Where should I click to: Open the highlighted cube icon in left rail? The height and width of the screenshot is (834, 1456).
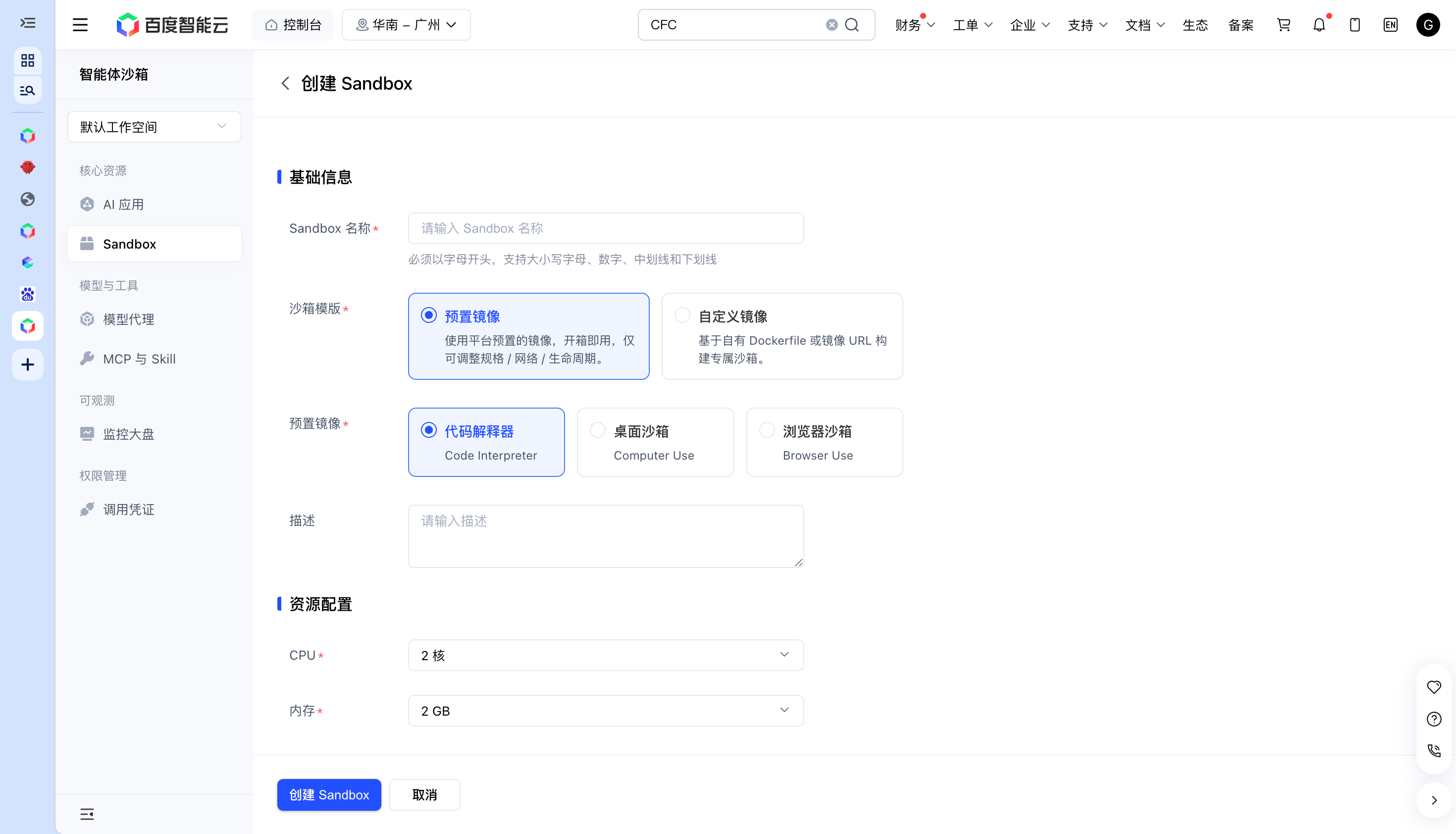coord(28,326)
